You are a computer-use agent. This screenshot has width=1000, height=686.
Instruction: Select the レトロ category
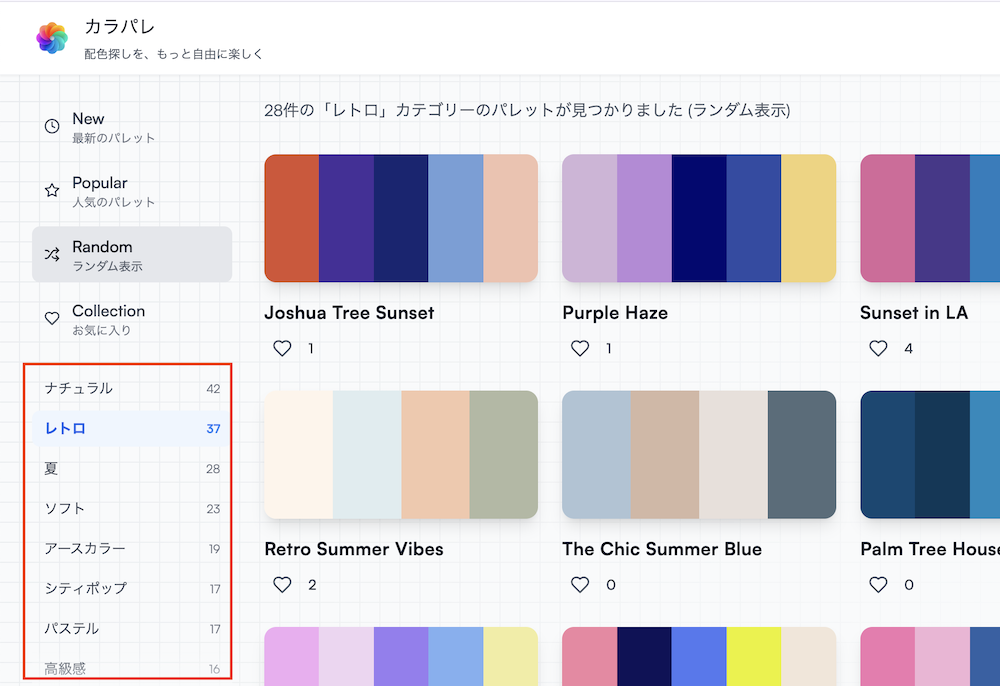(132, 428)
